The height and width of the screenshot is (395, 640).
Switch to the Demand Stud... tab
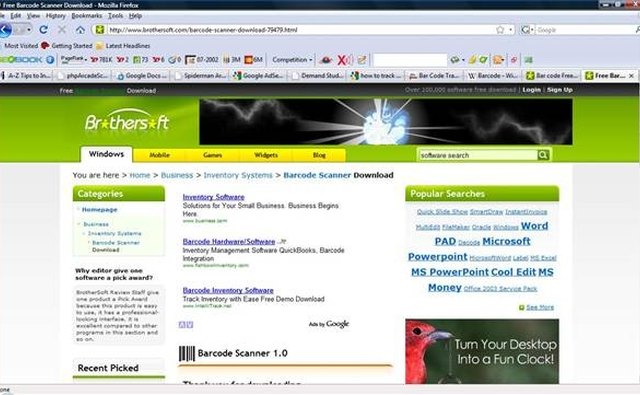tap(318, 75)
